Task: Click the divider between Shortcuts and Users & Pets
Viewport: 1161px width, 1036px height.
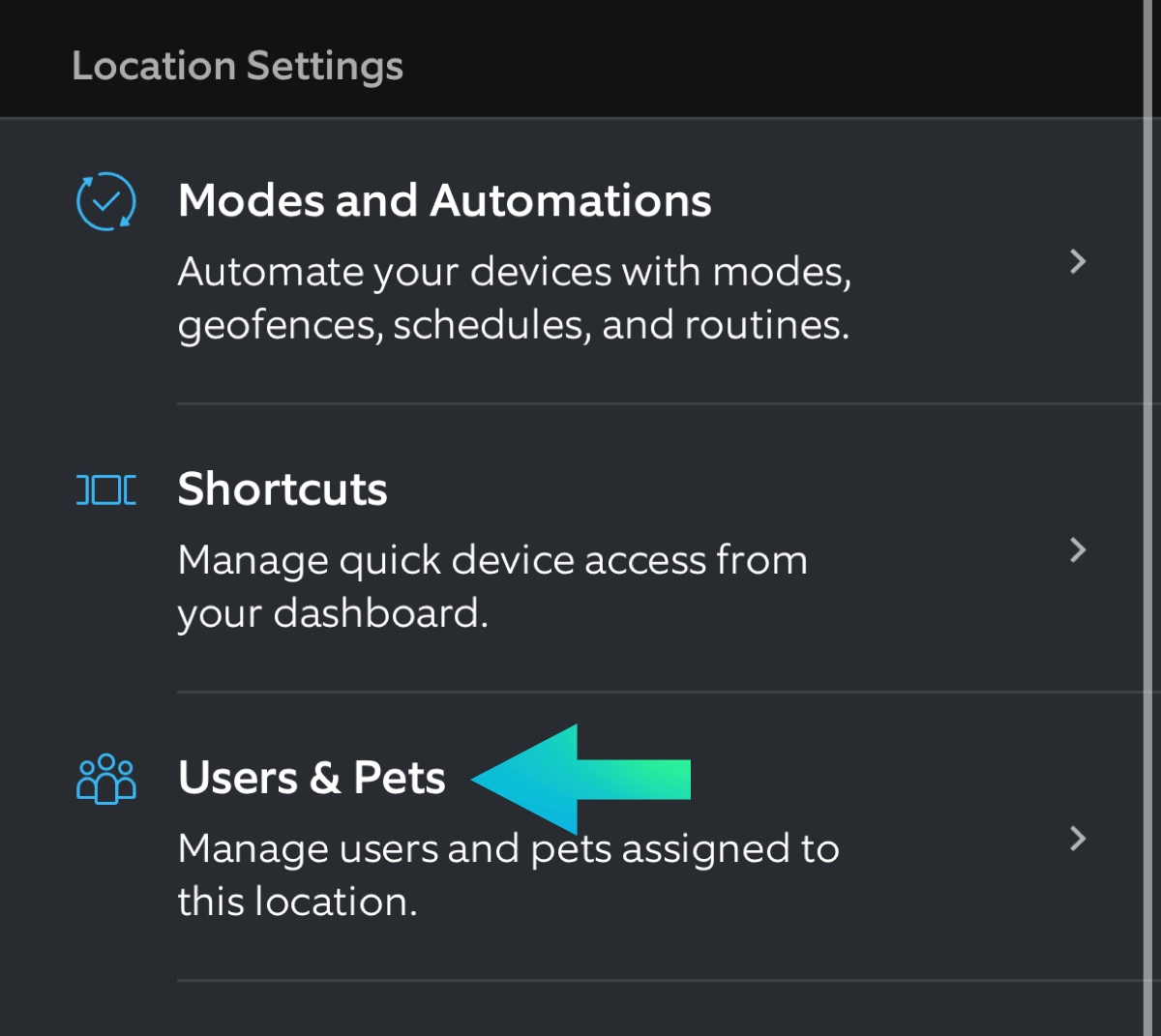Action: [x=658, y=692]
